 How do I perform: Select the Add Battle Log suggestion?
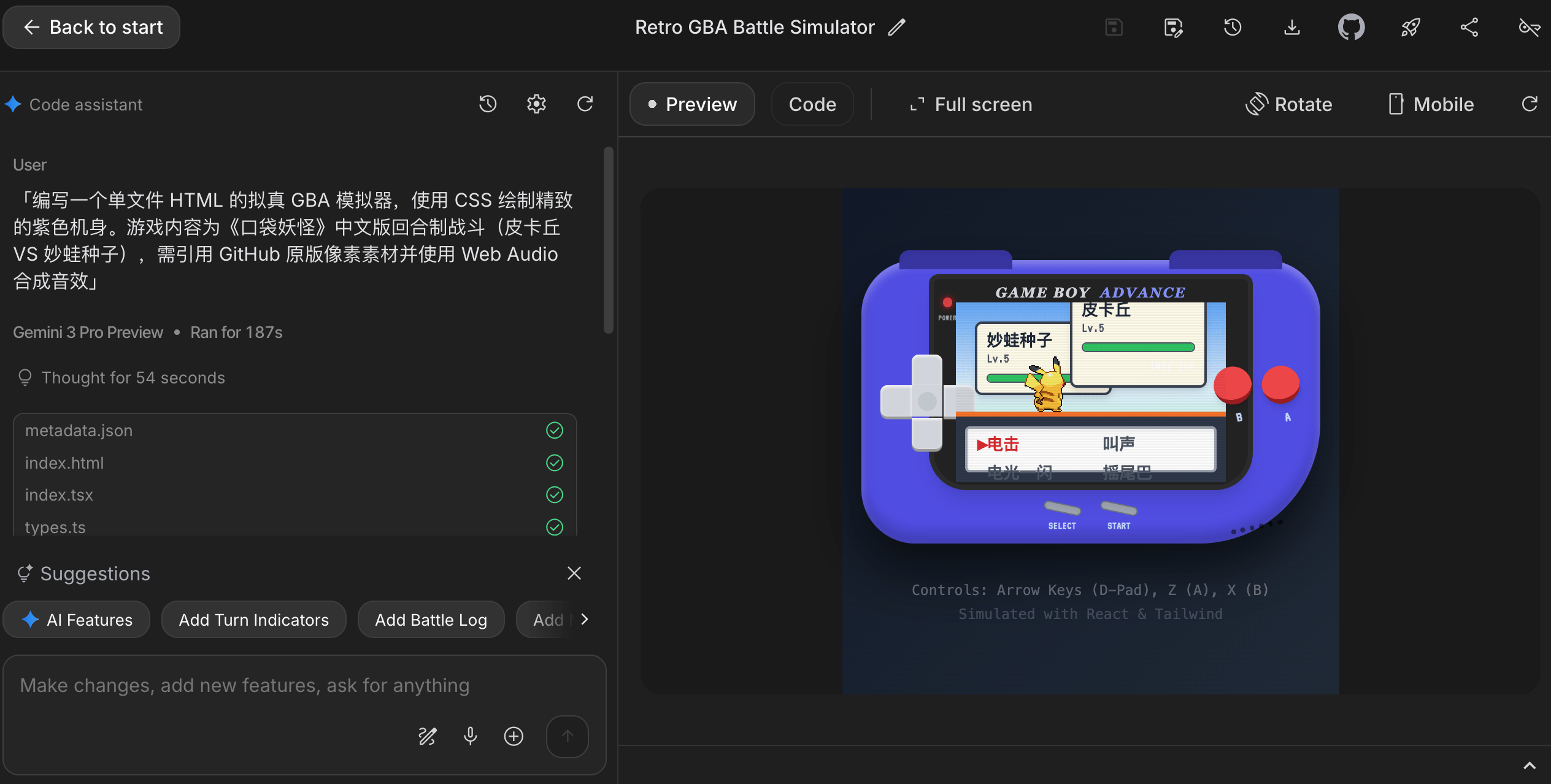click(x=431, y=620)
